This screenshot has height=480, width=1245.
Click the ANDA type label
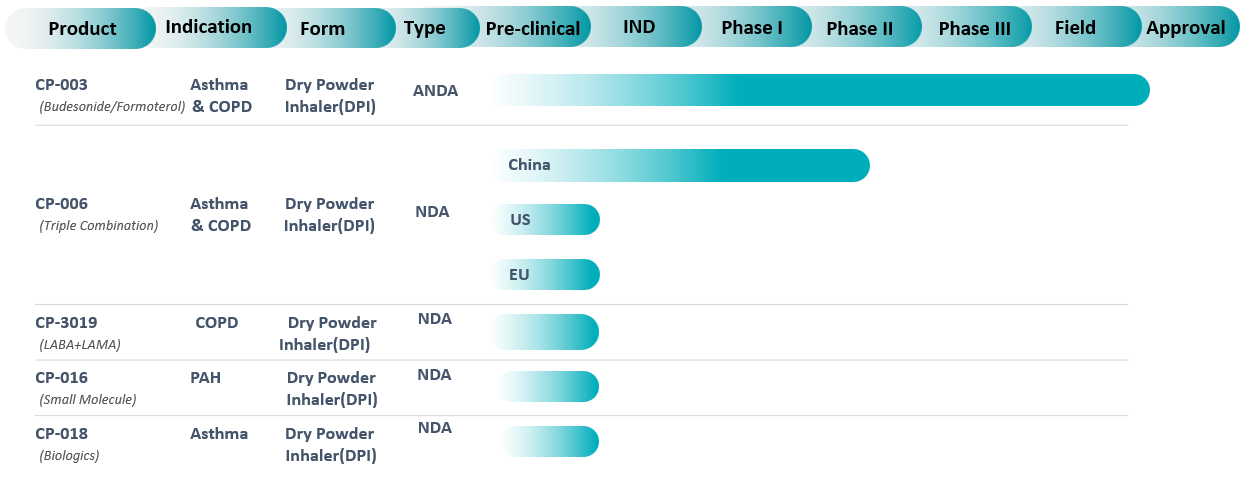coord(435,91)
